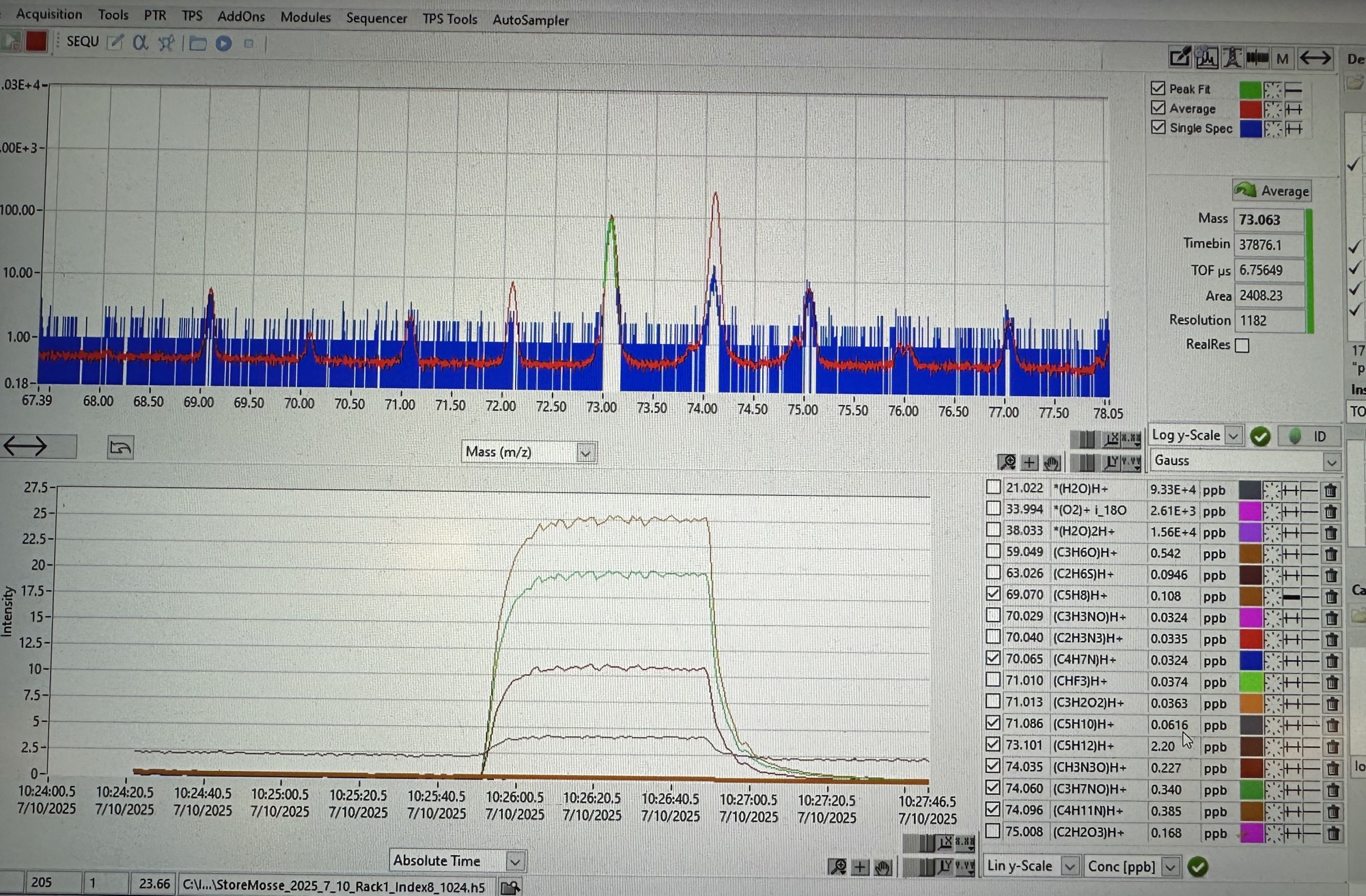Expand the Gauss peak shape dropdown

(x=1331, y=462)
